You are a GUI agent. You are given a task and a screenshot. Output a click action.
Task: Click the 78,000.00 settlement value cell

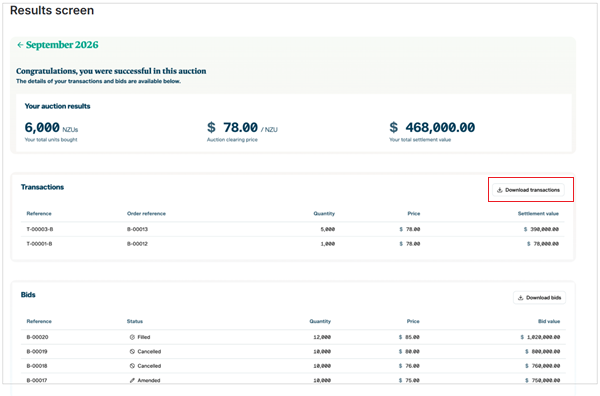543,244
